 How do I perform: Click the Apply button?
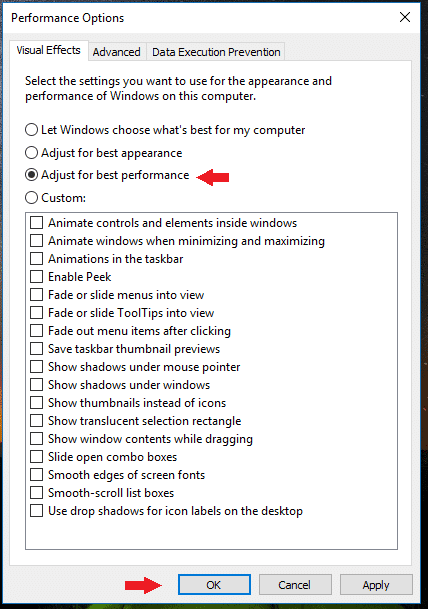click(x=376, y=585)
